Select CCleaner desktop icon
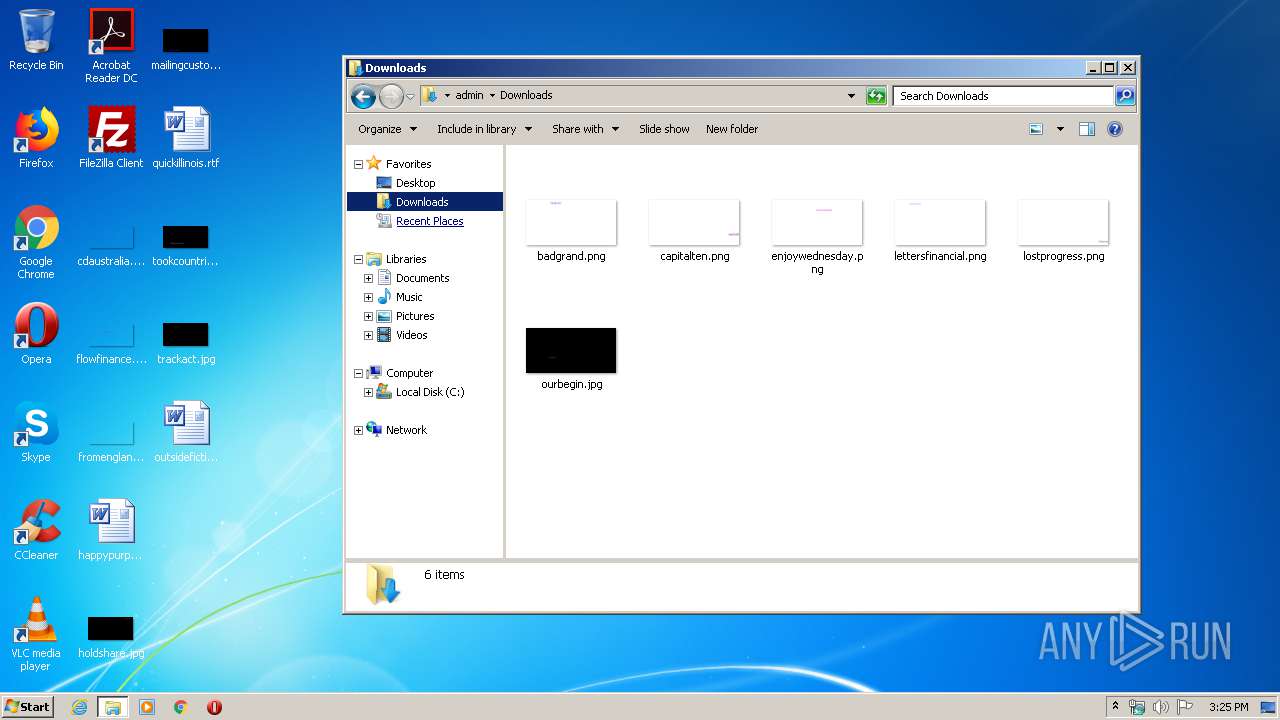 (36, 530)
